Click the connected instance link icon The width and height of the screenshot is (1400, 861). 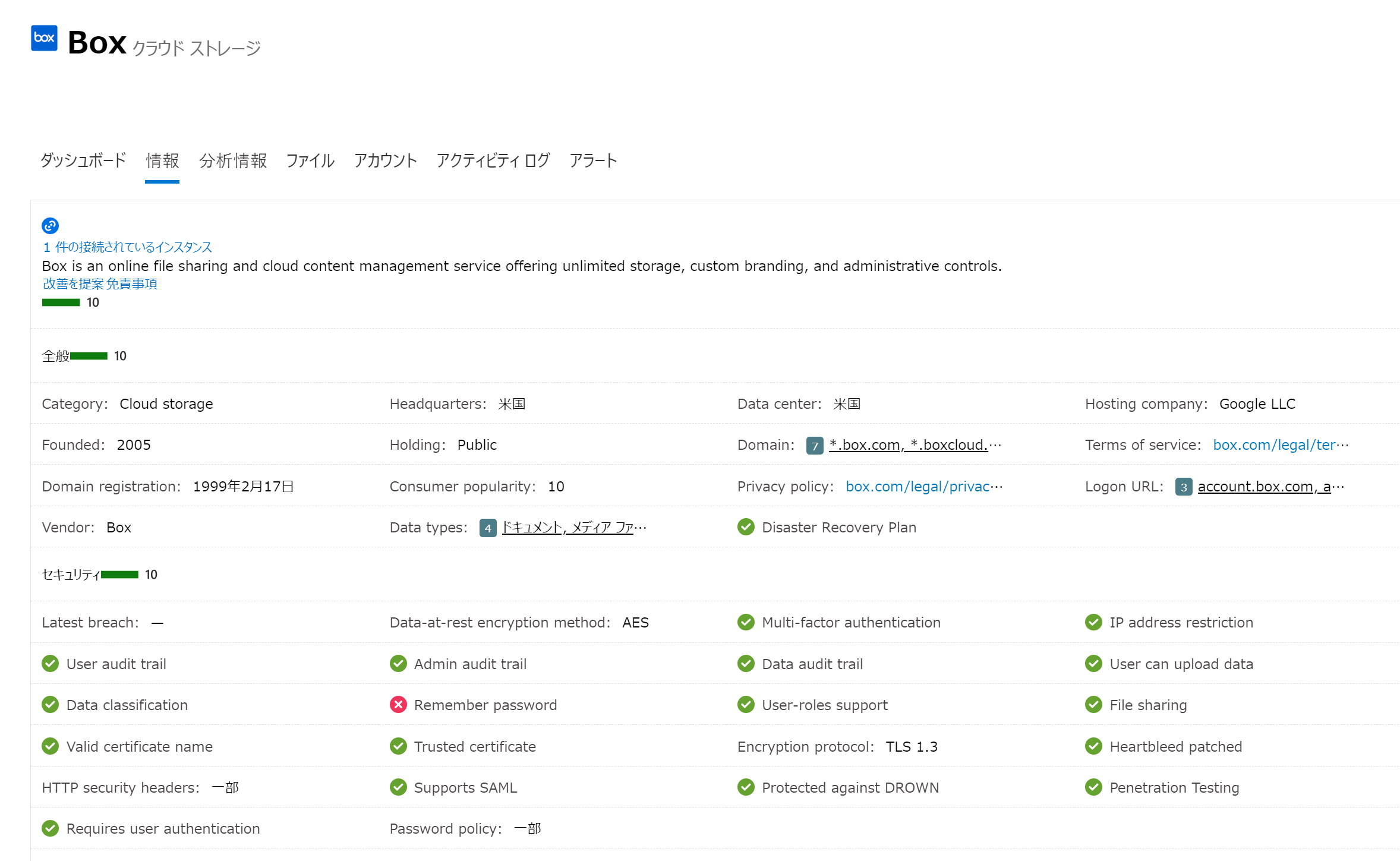(50, 226)
